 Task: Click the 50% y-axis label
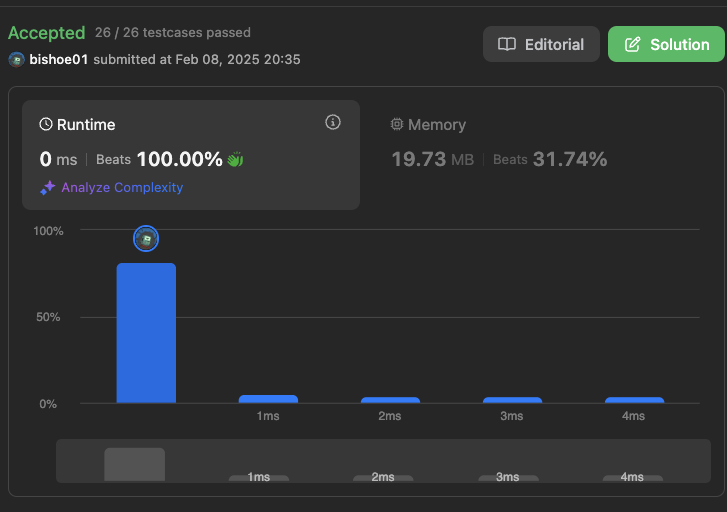pos(48,317)
